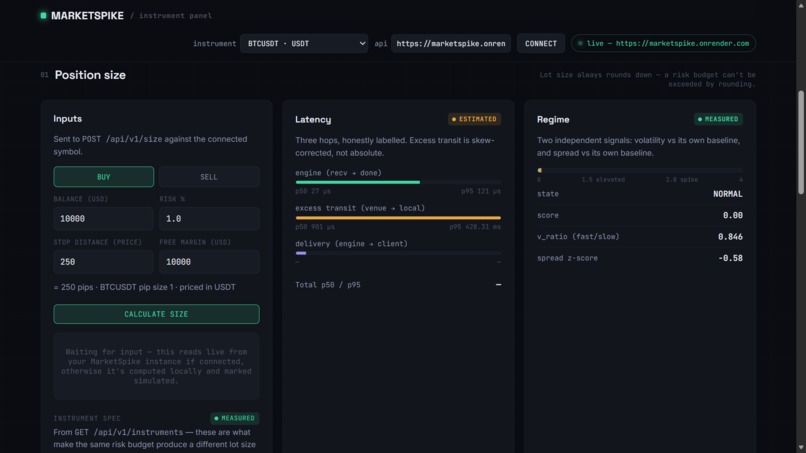Click the 'Waiting for input' result placeholder
Screen dimensions: 806x453
(x=156, y=366)
